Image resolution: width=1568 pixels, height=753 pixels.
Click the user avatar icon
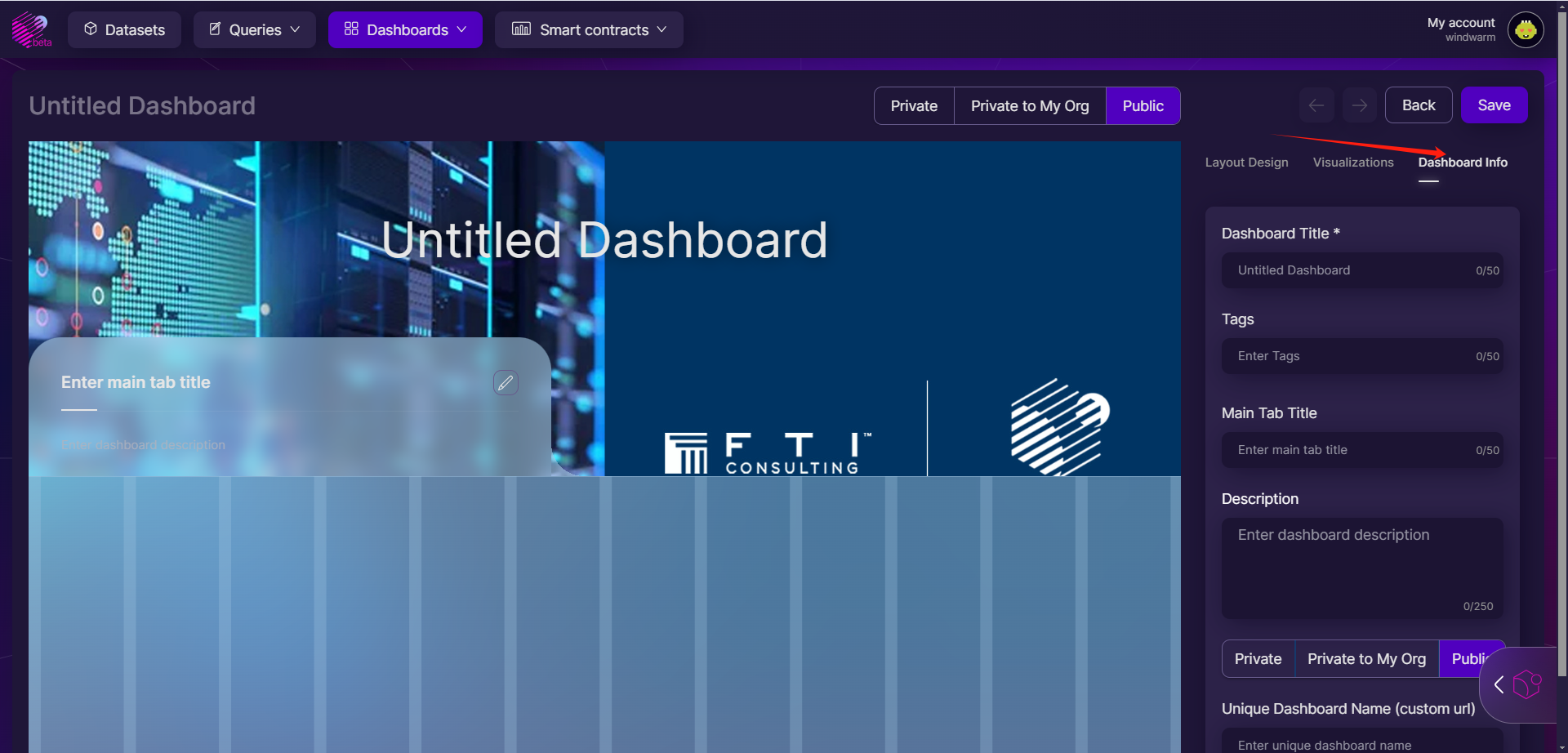click(1525, 30)
